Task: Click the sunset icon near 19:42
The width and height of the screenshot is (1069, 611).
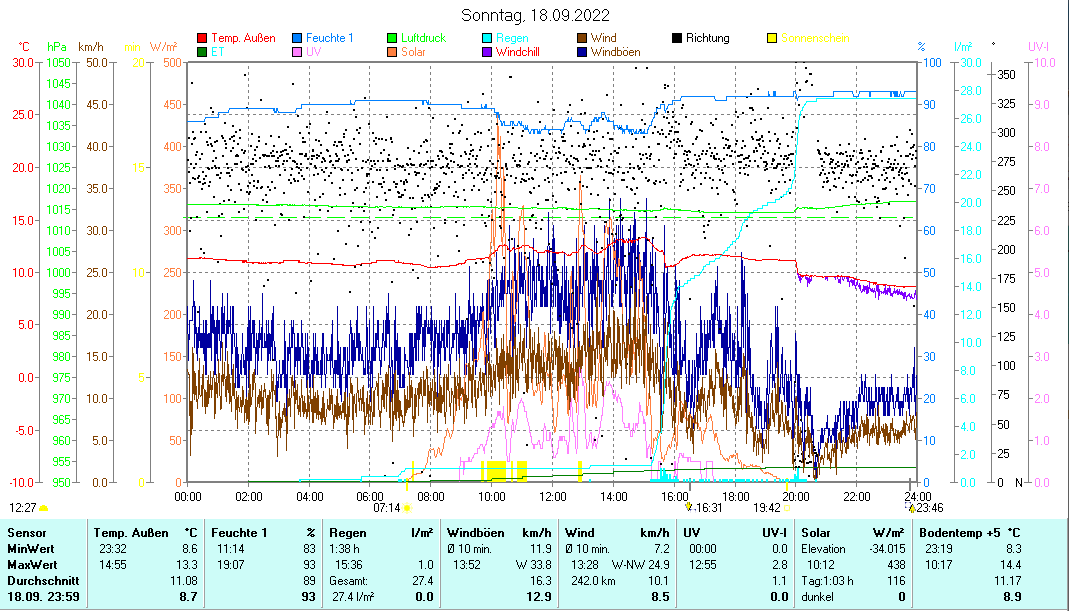Action: [x=787, y=508]
